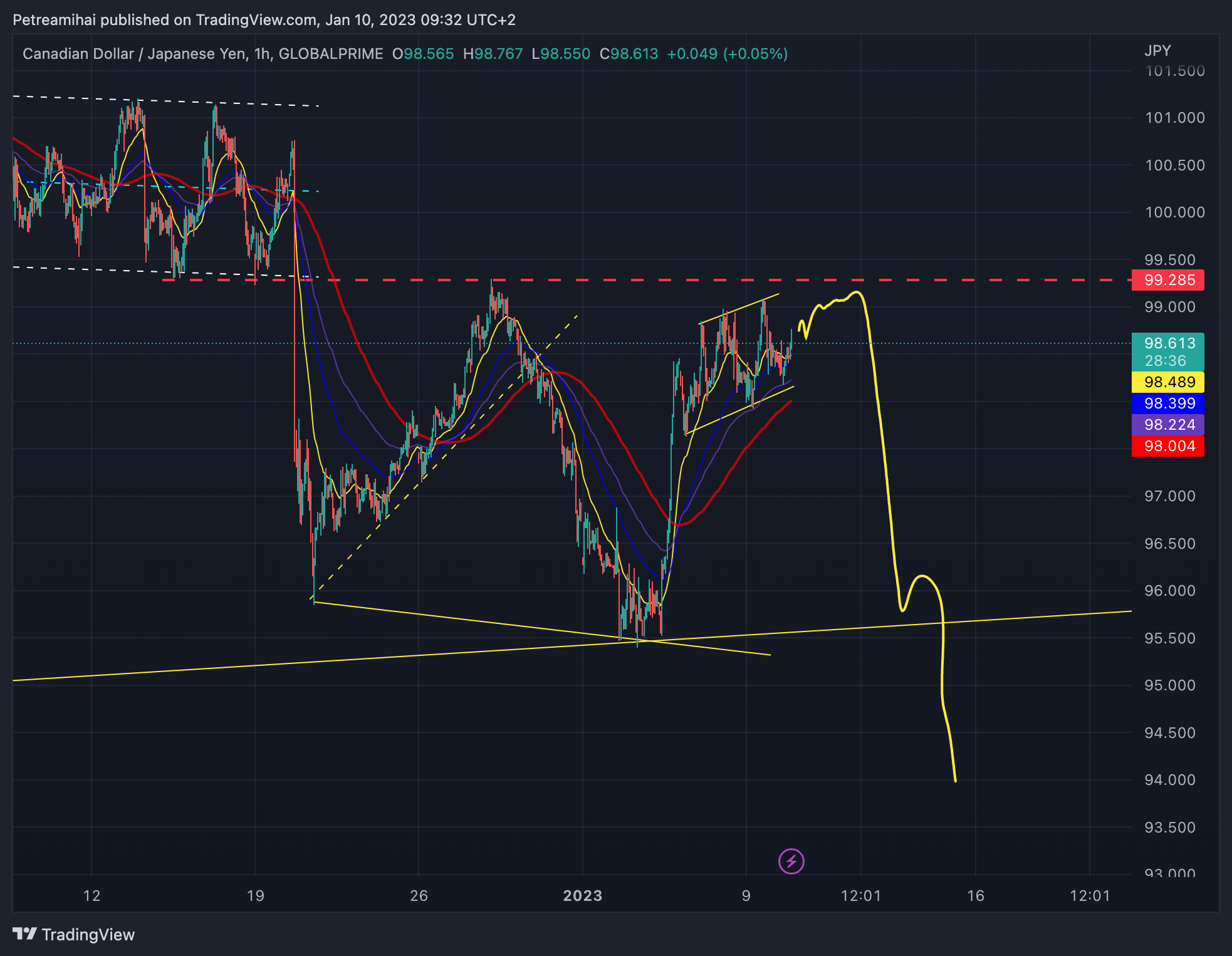Click the 95.000 price axis level
Screen dimensions: 1232x956
1171,685
